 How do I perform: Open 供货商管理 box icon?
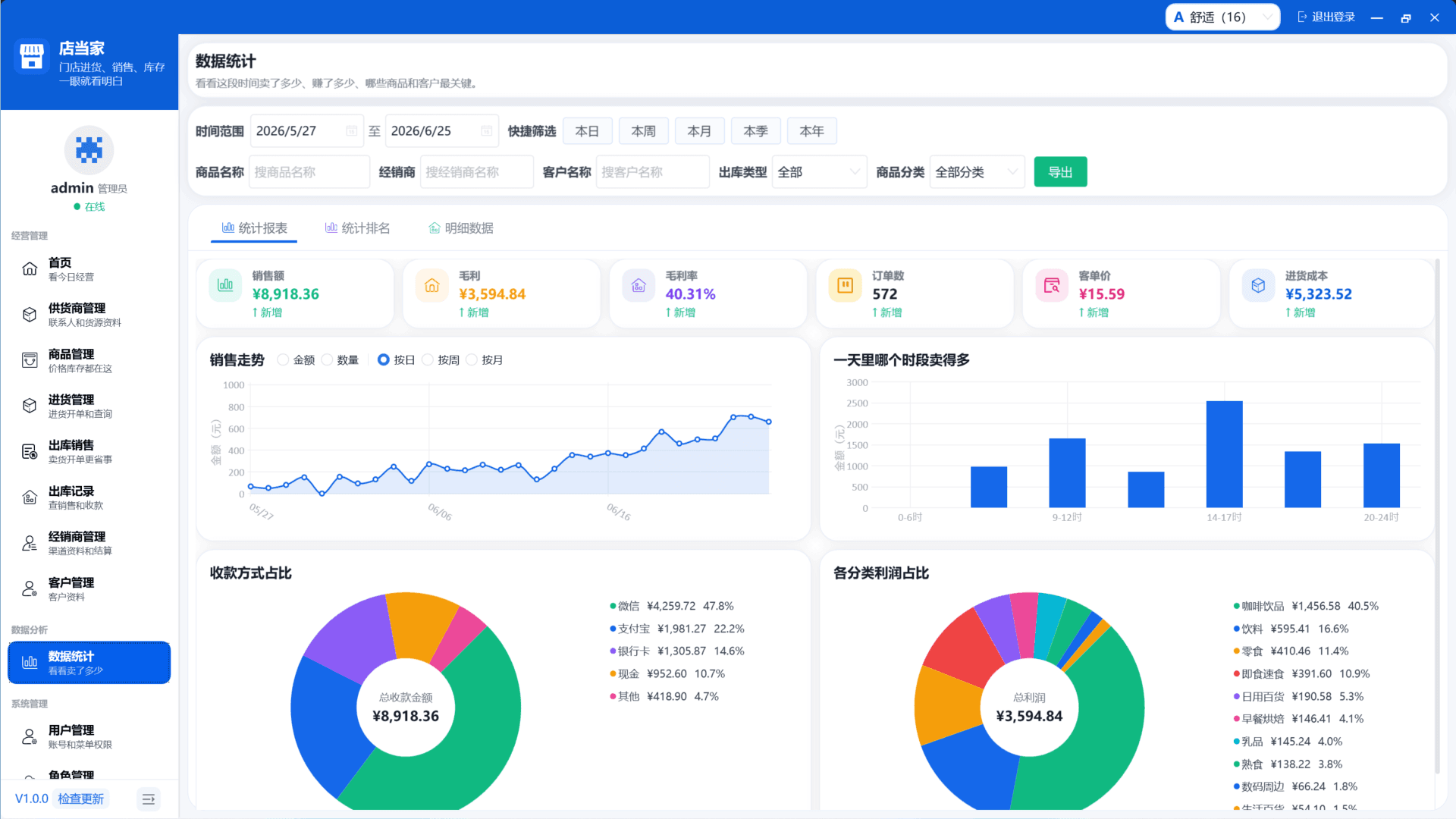[30, 315]
